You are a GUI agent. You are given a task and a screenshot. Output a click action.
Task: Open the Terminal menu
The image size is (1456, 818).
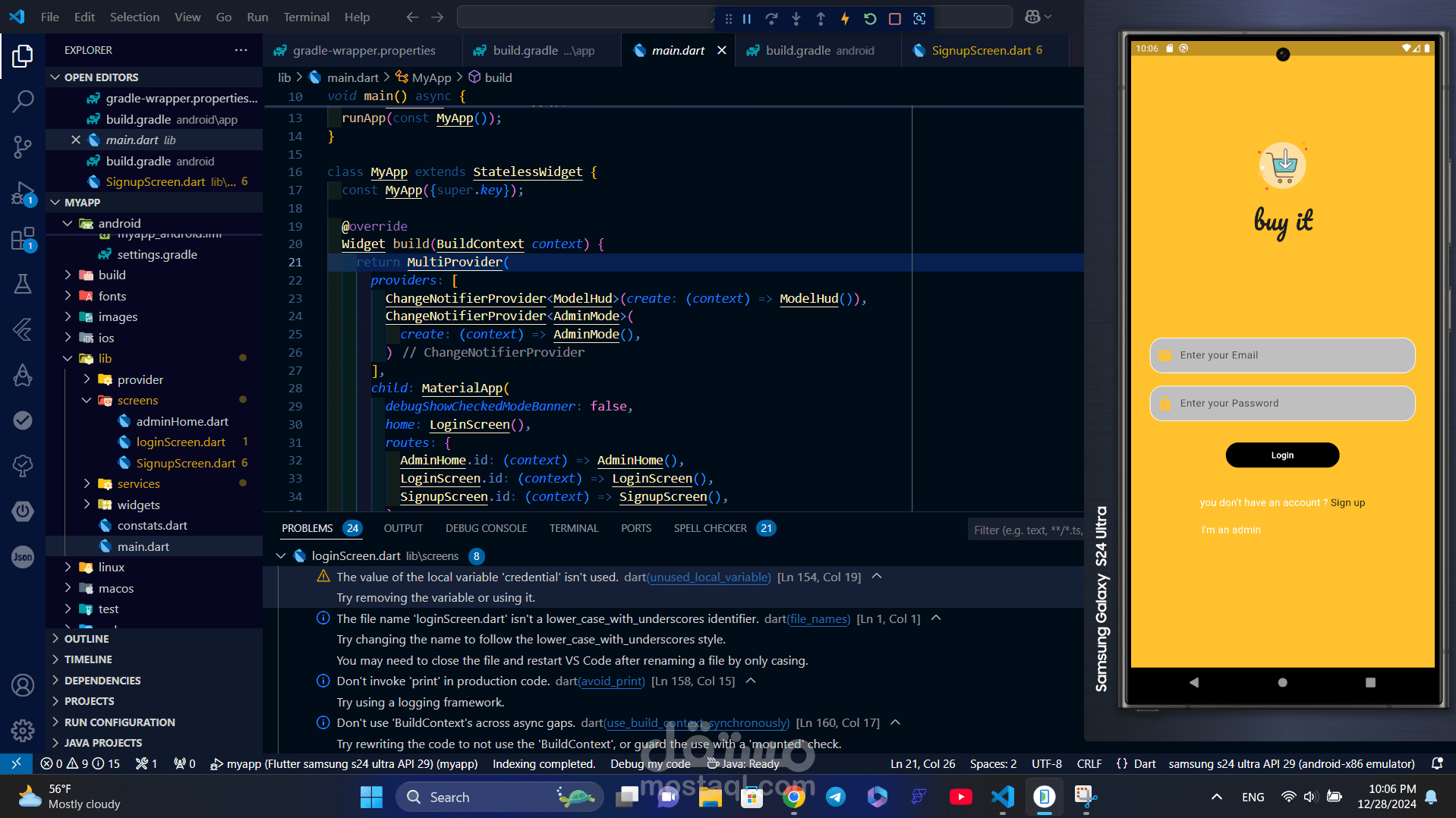306,17
